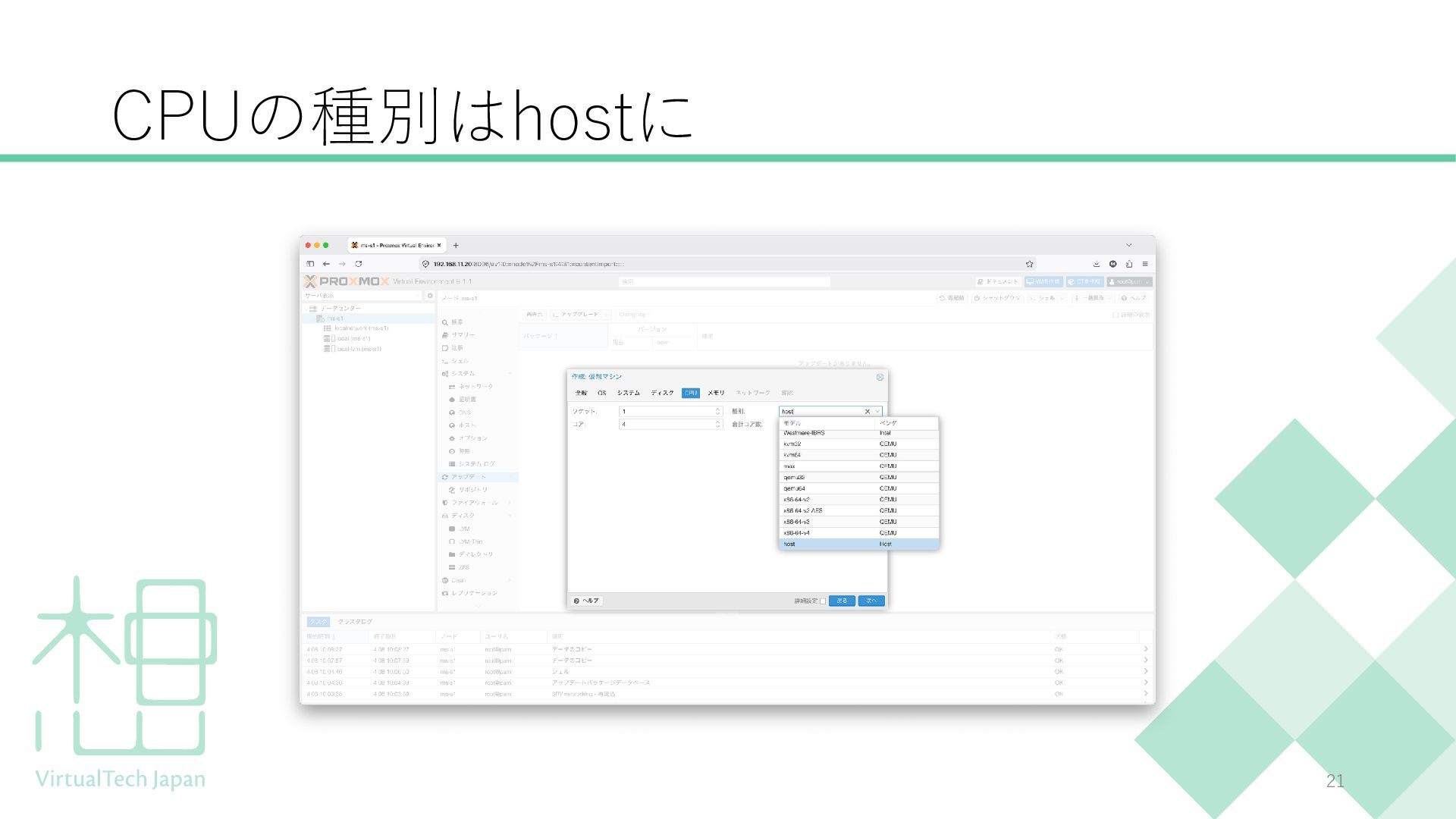Image resolution: width=1456 pixels, height=819 pixels.
Task: Switch to the メモリ tab
Action: pyautogui.click(x=716, y=393)
